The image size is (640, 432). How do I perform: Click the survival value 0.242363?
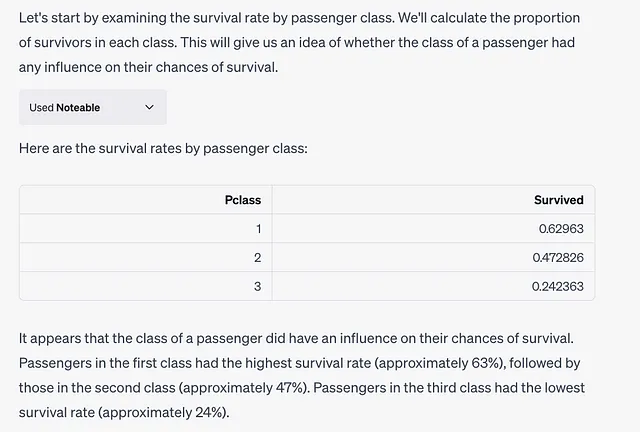[558, 286]
